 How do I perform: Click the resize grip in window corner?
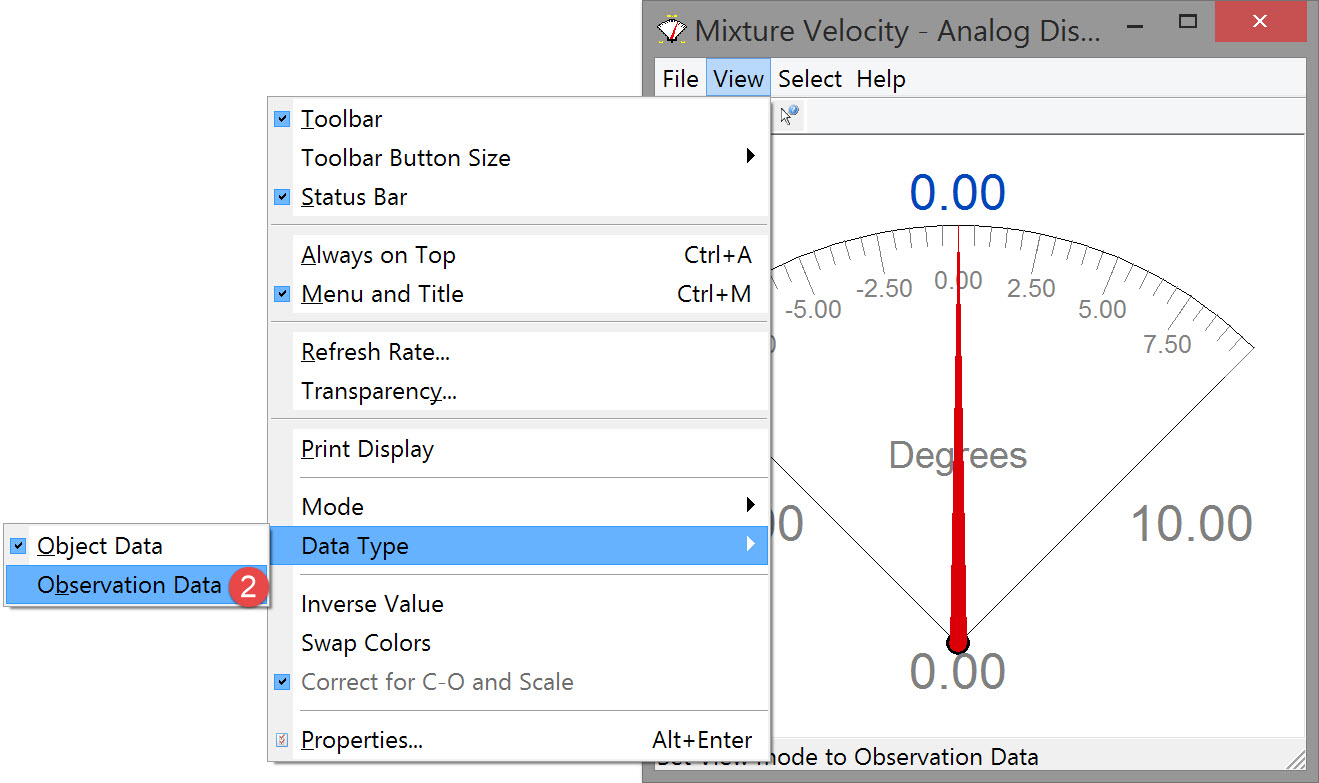point(1296,758)
